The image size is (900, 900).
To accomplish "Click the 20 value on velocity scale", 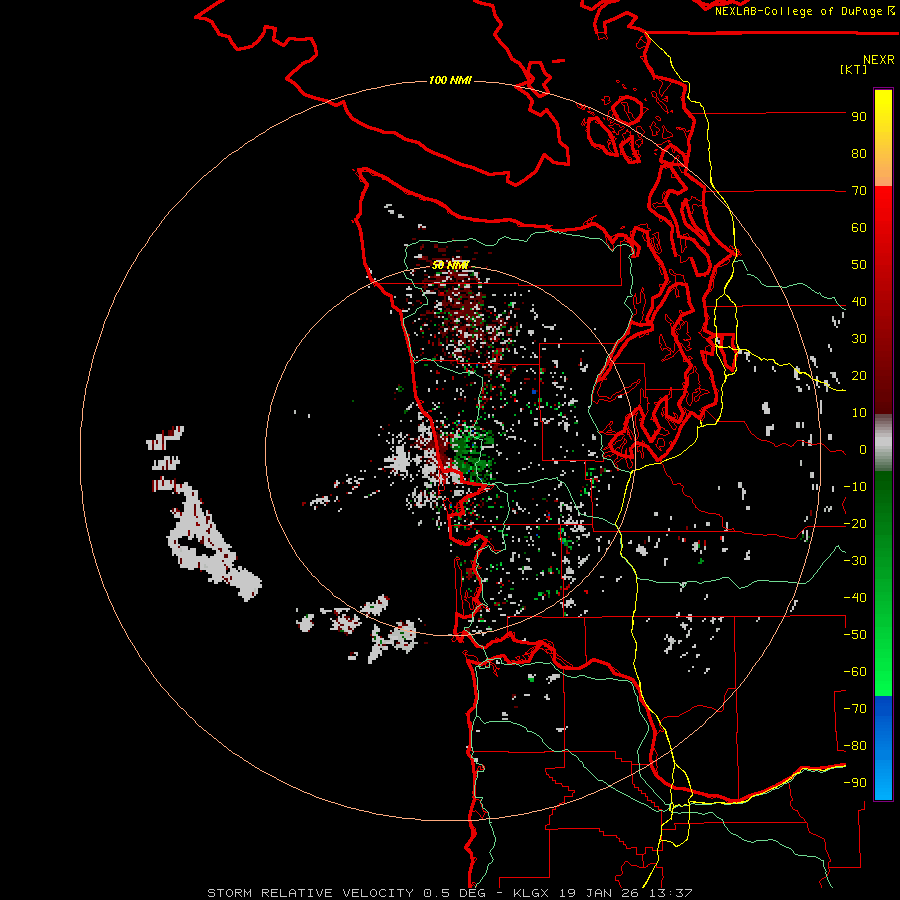I will click(x=859, y=376).
